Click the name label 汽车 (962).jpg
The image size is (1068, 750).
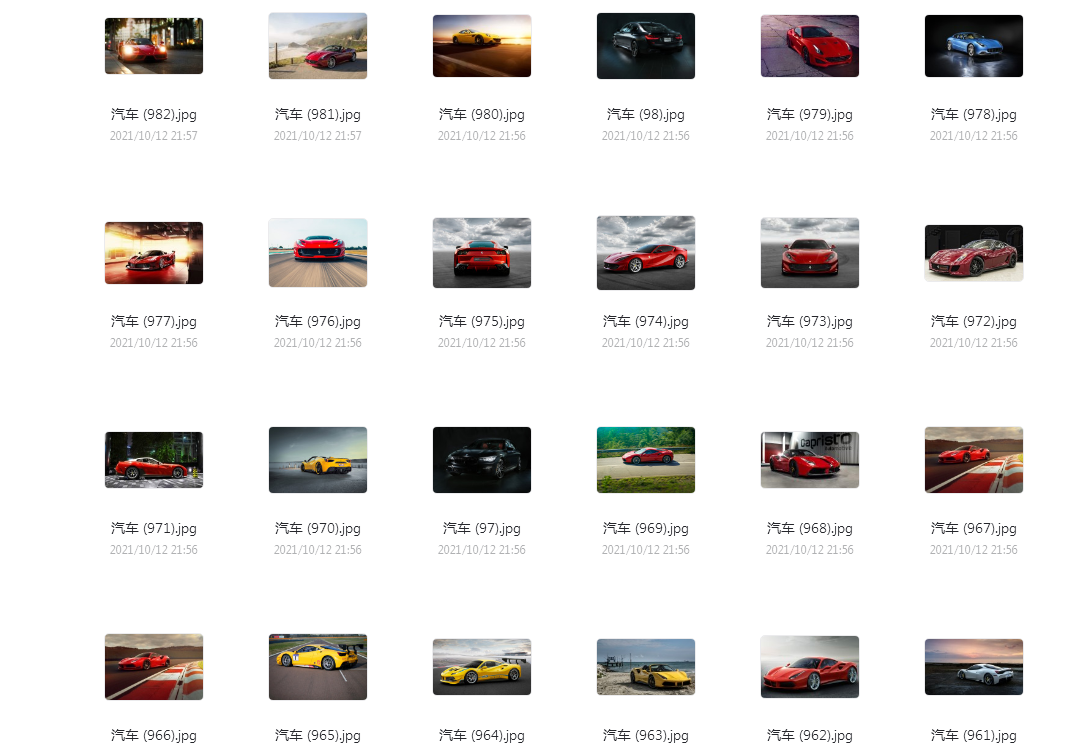click(810, 736)
